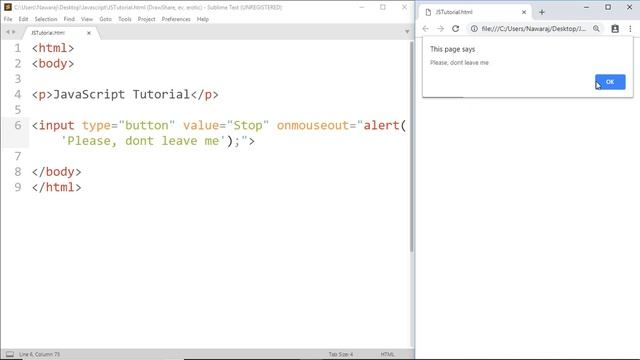Open the Project menu
640x360 pixels.
tap(146, 19)
